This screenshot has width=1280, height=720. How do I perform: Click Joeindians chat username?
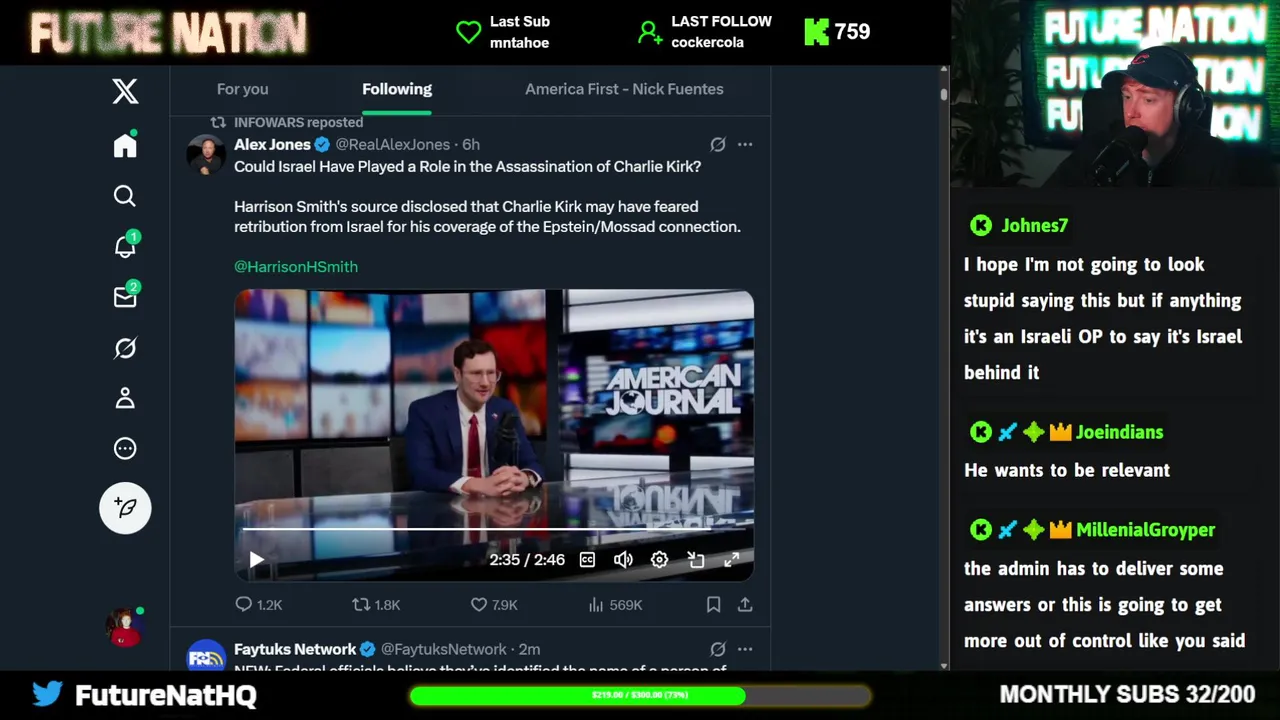(x=1119, y=433)
